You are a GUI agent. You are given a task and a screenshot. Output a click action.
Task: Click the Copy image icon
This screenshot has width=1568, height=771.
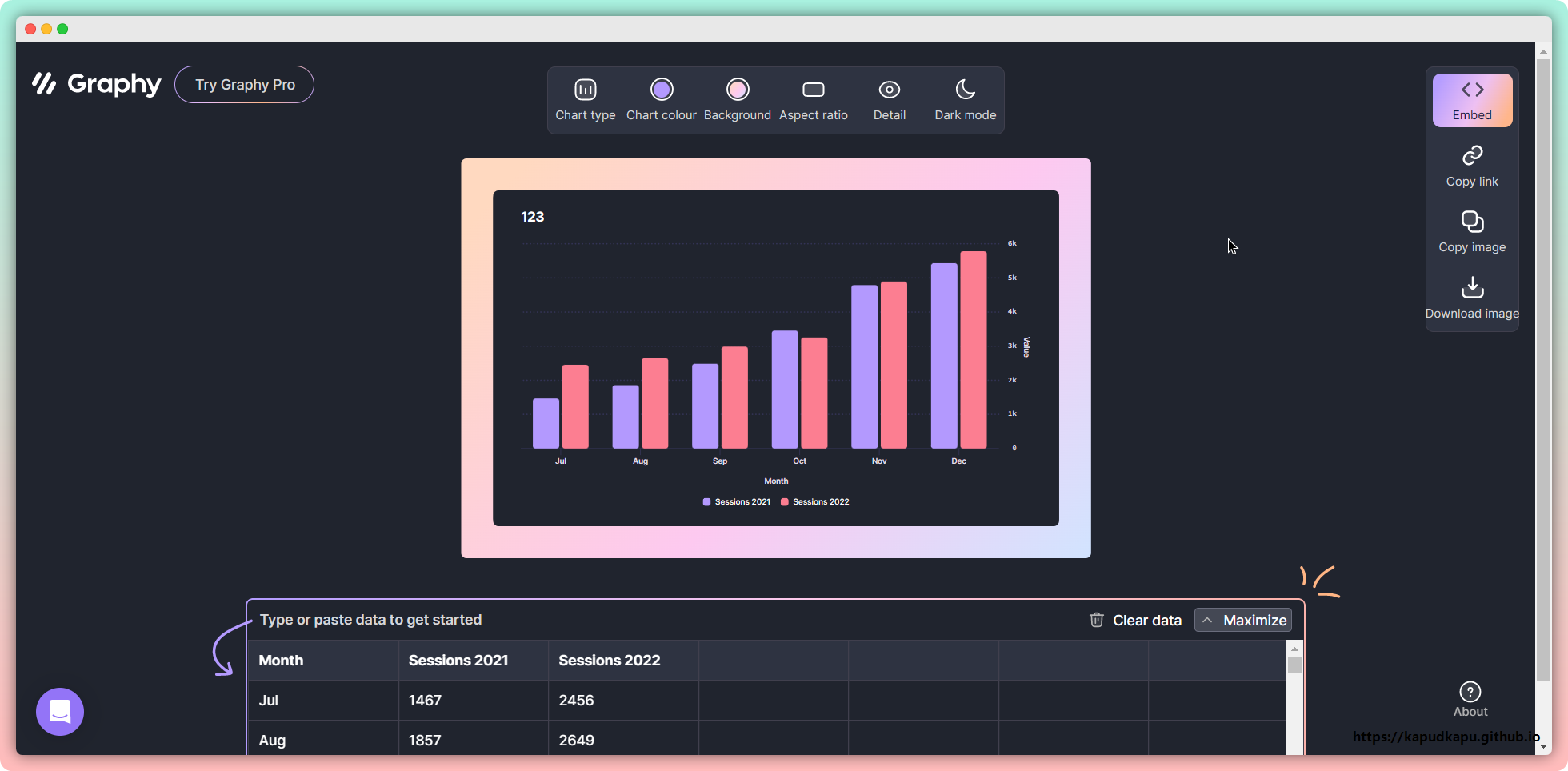click(x=1472, y=222)
